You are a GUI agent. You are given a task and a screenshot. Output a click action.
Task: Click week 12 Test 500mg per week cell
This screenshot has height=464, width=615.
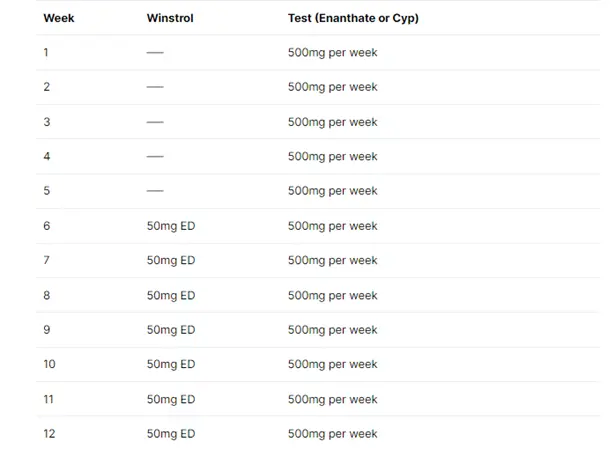coord(332,434)
